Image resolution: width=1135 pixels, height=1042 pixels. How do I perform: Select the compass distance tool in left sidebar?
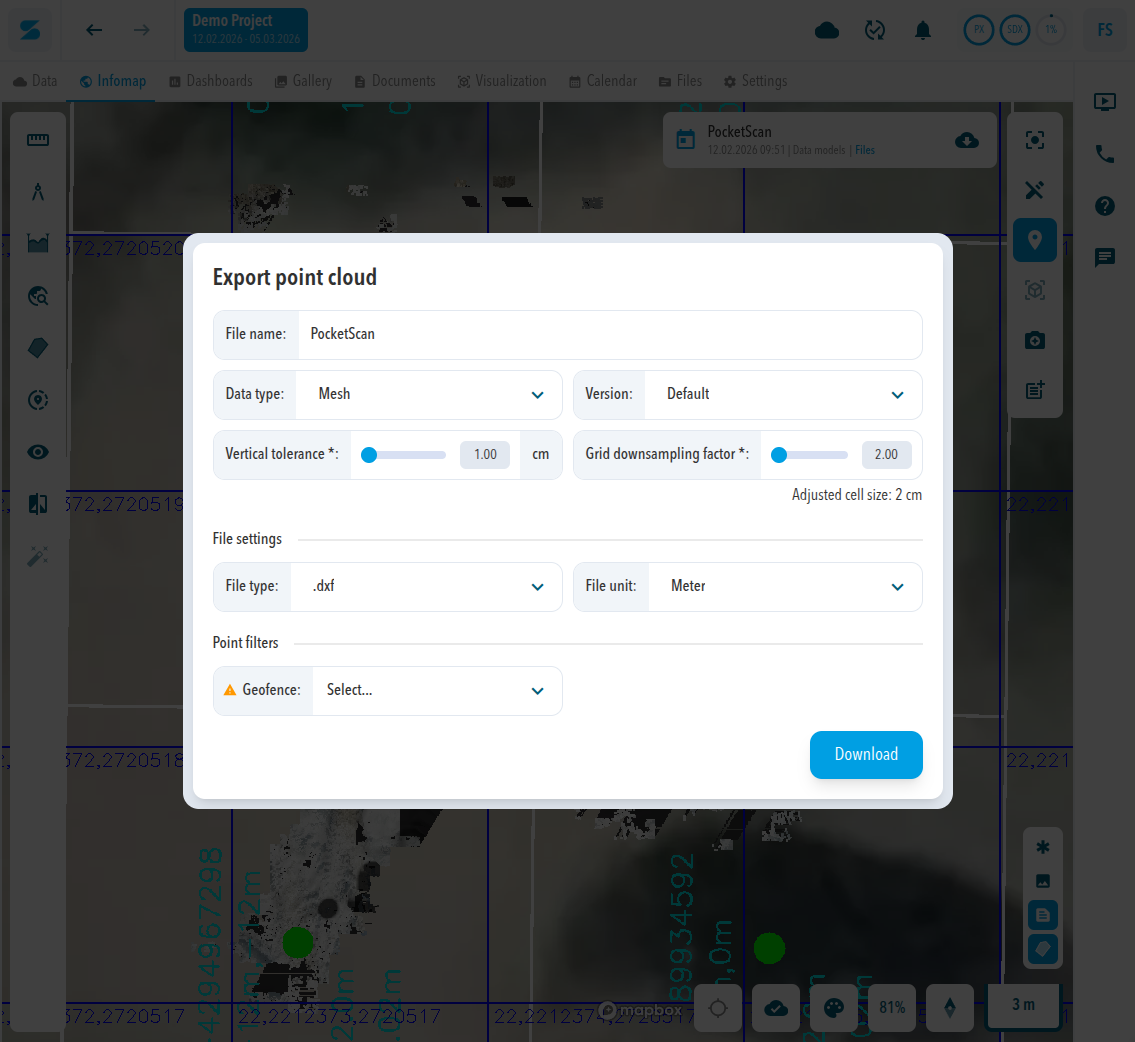point(38,192)
